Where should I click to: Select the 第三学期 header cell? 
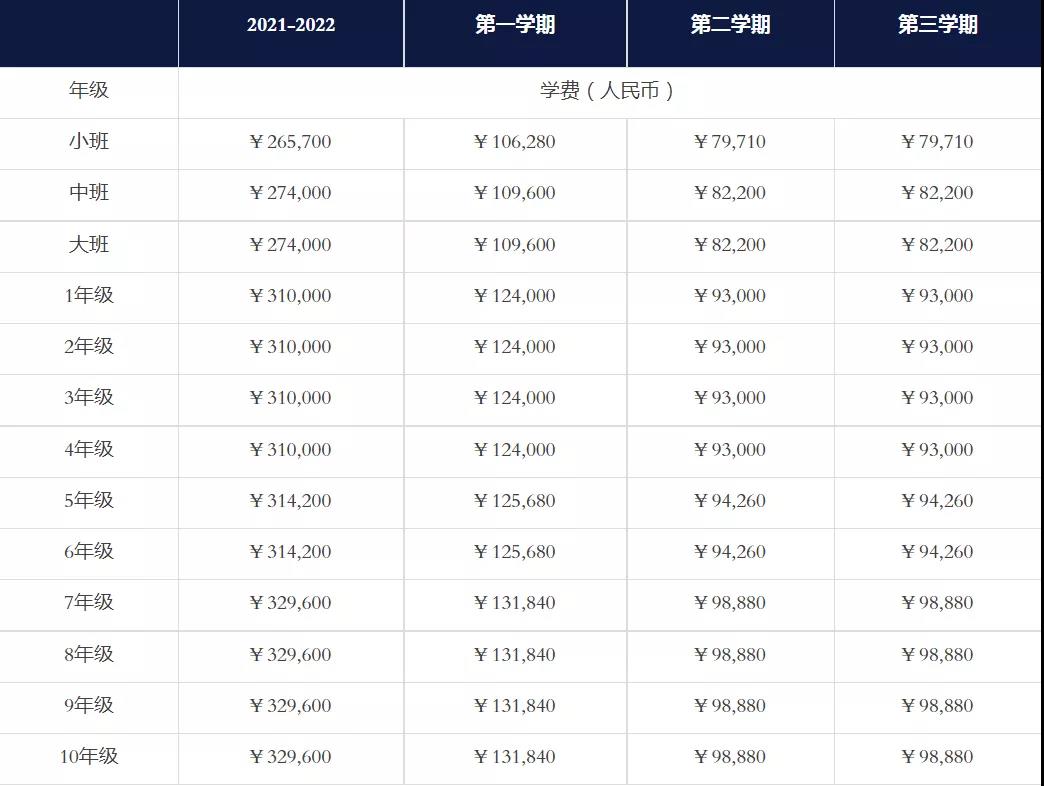pyautogui.click(x=937, y=25)
